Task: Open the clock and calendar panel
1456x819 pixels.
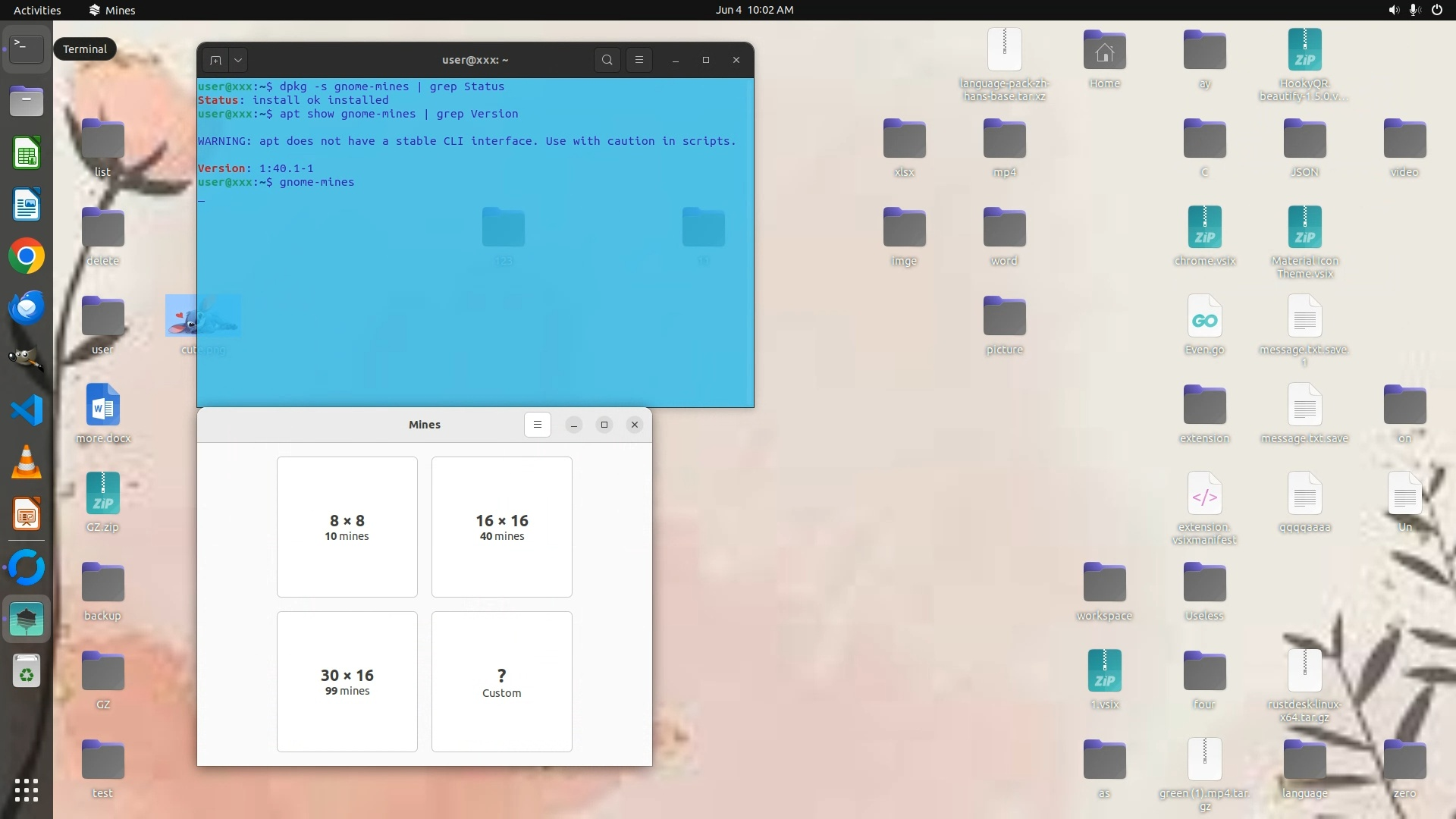Action: (x=754, y=10)
